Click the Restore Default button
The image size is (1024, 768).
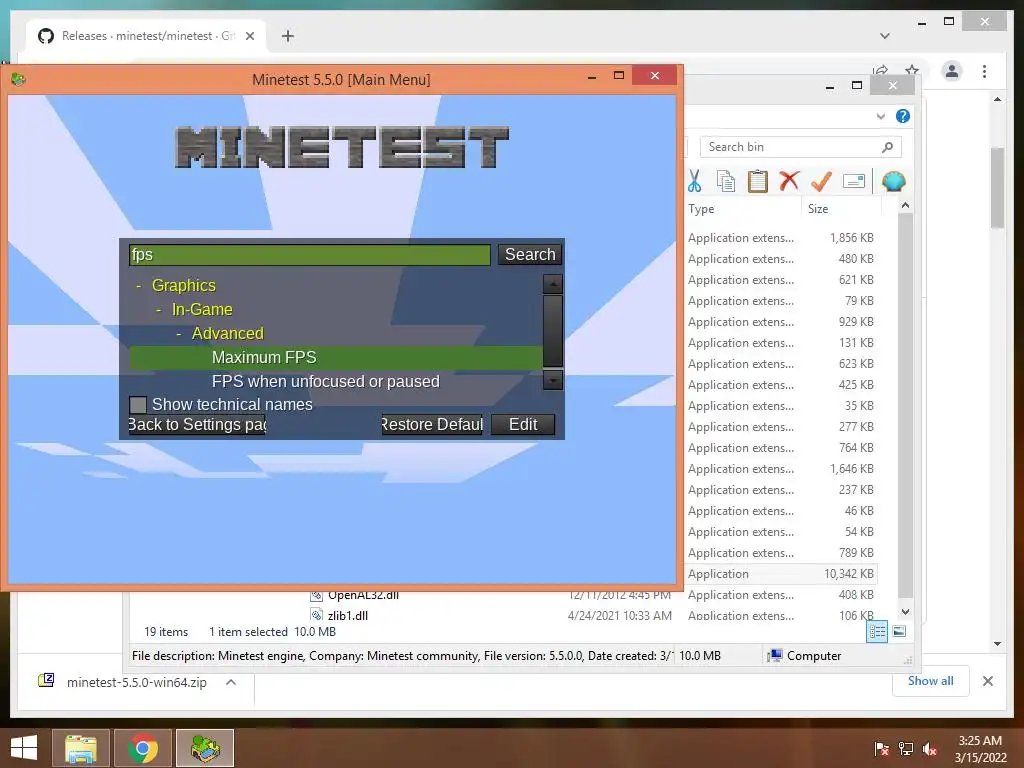[x=432, y=424]
